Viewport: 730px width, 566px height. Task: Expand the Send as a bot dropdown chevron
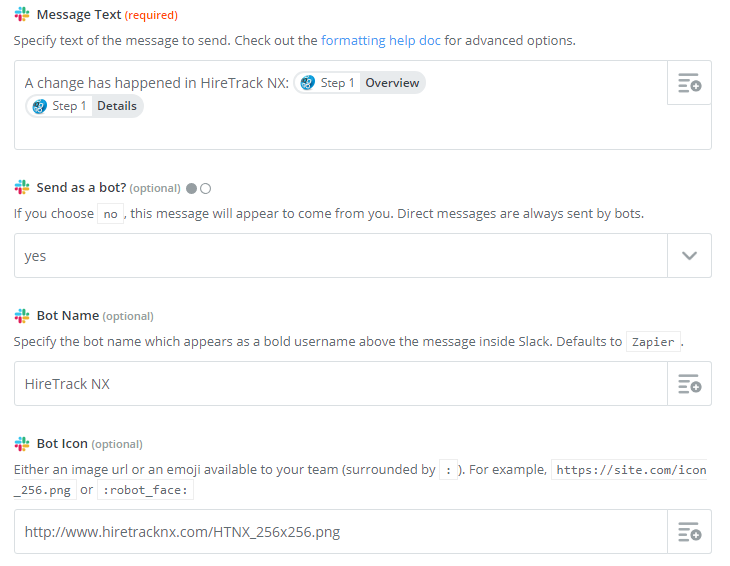(x=689, y=256)
